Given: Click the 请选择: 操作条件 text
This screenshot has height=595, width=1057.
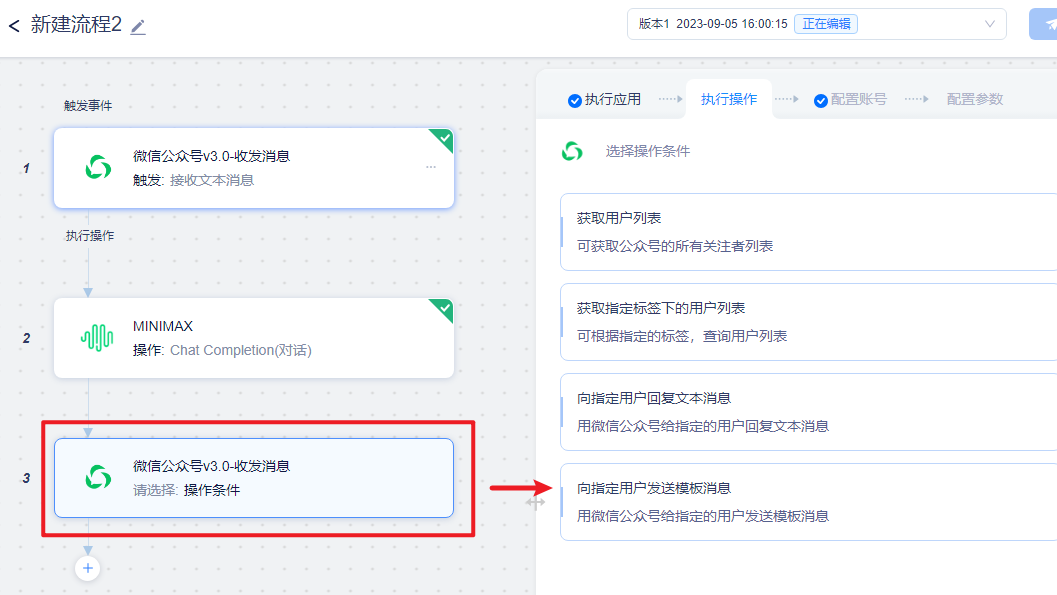Looking at the screenshot, I should 187,491.
